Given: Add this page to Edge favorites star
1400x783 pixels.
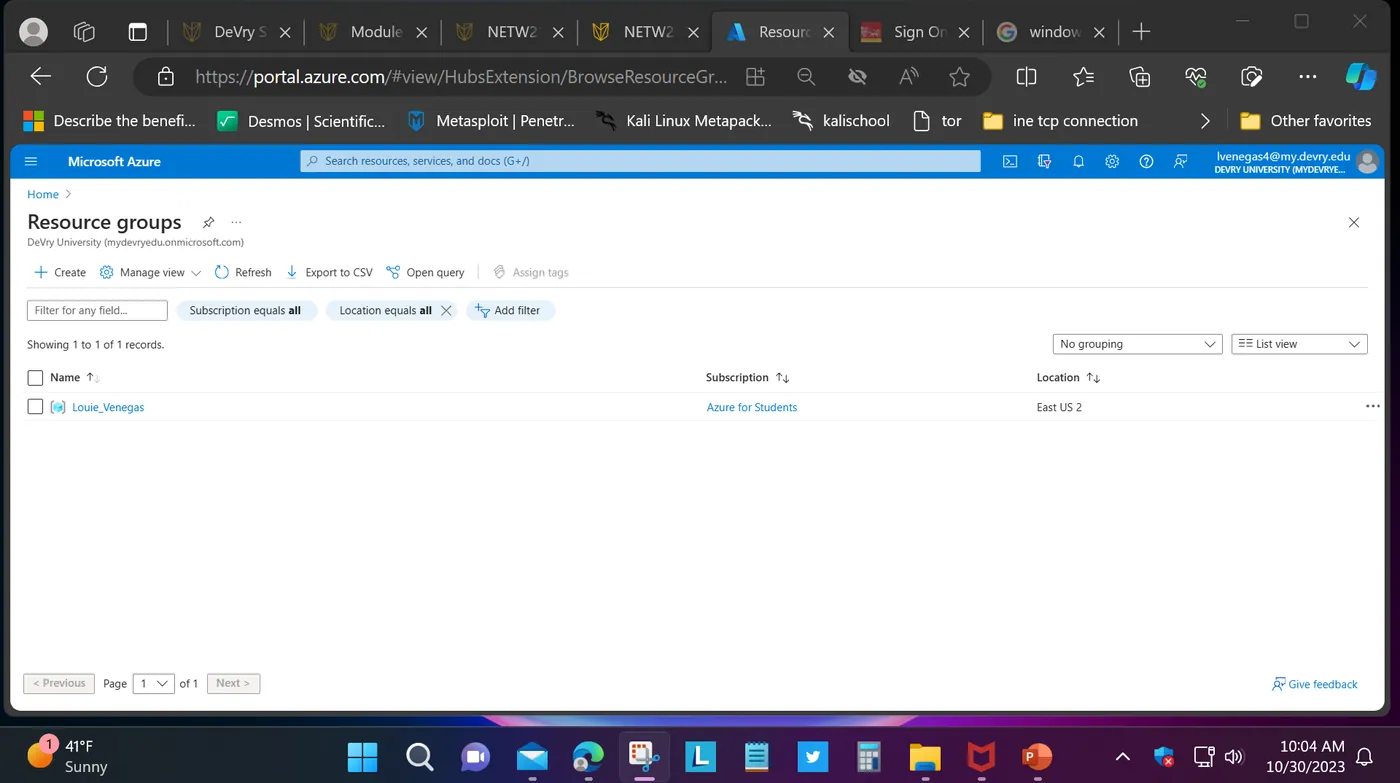Looking at the screenshot, I should click(959, 76).
